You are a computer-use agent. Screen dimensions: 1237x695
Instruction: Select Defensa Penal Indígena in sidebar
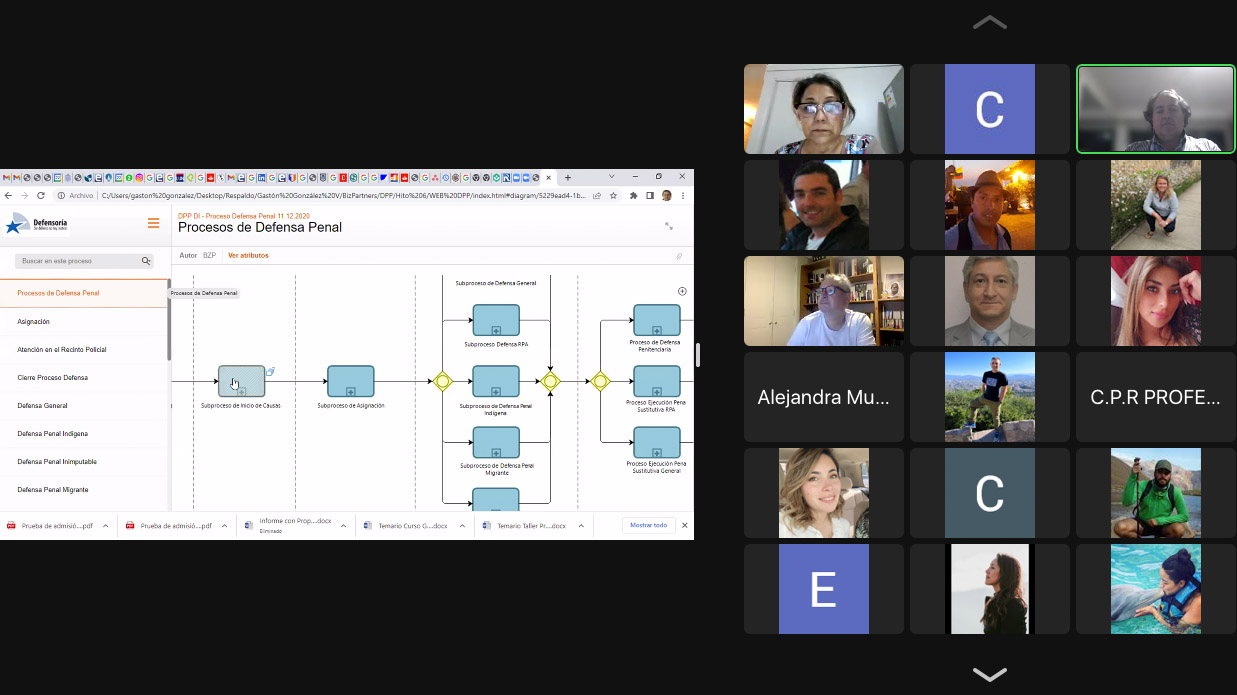tap(52, 433)
